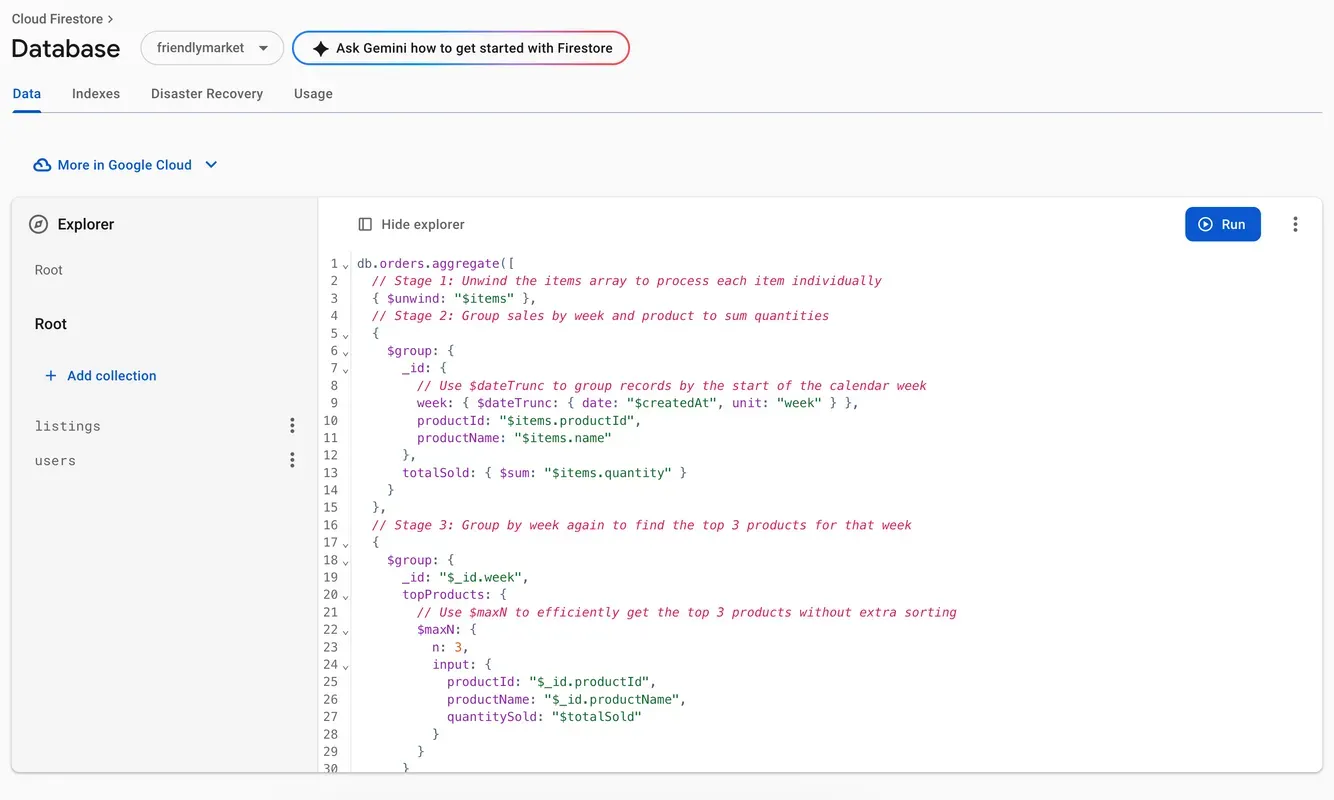This screenshot has height=800, width=1334.
Task: Click line number 29 in the gutter
Action: click(330, 751)
